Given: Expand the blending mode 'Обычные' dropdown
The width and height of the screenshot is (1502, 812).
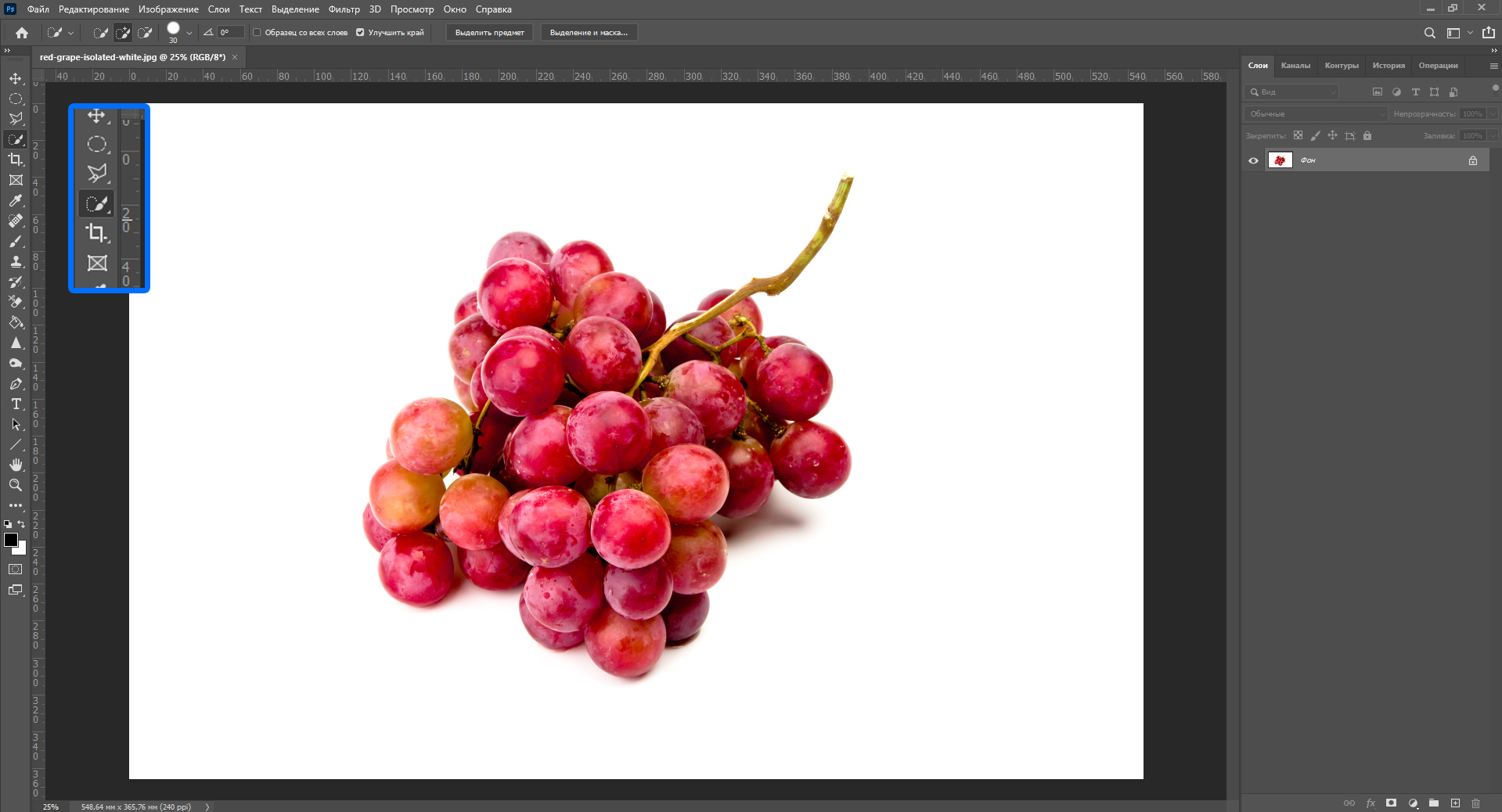Looking at the screenshot, I should tap(1316, 114).
